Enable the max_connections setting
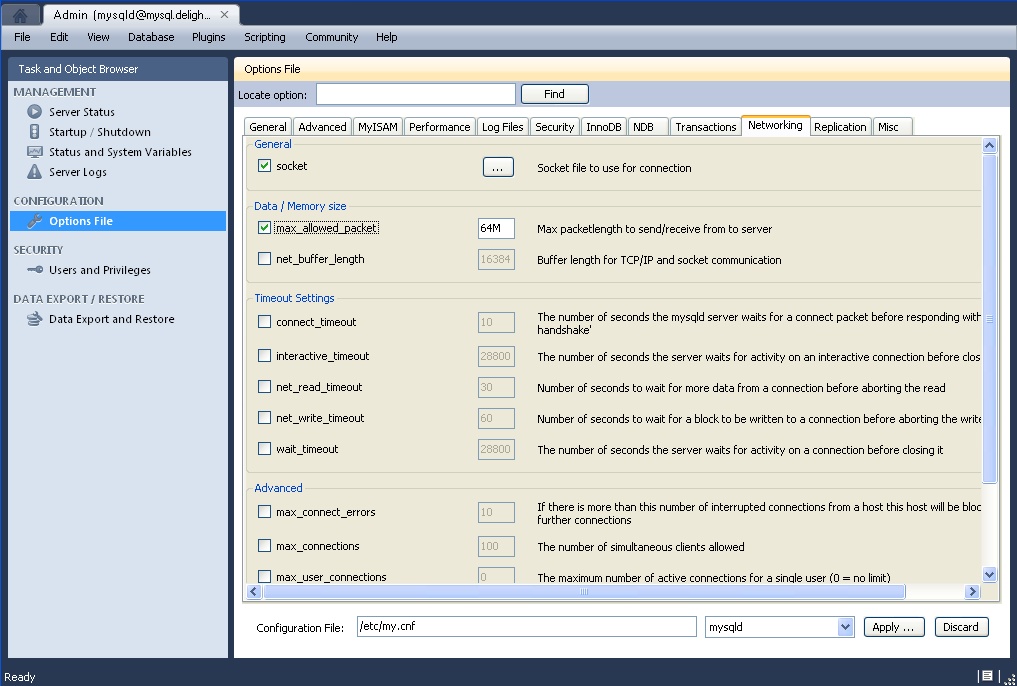The height and width of the screenshot is (686, 1017). coord(264,547)
